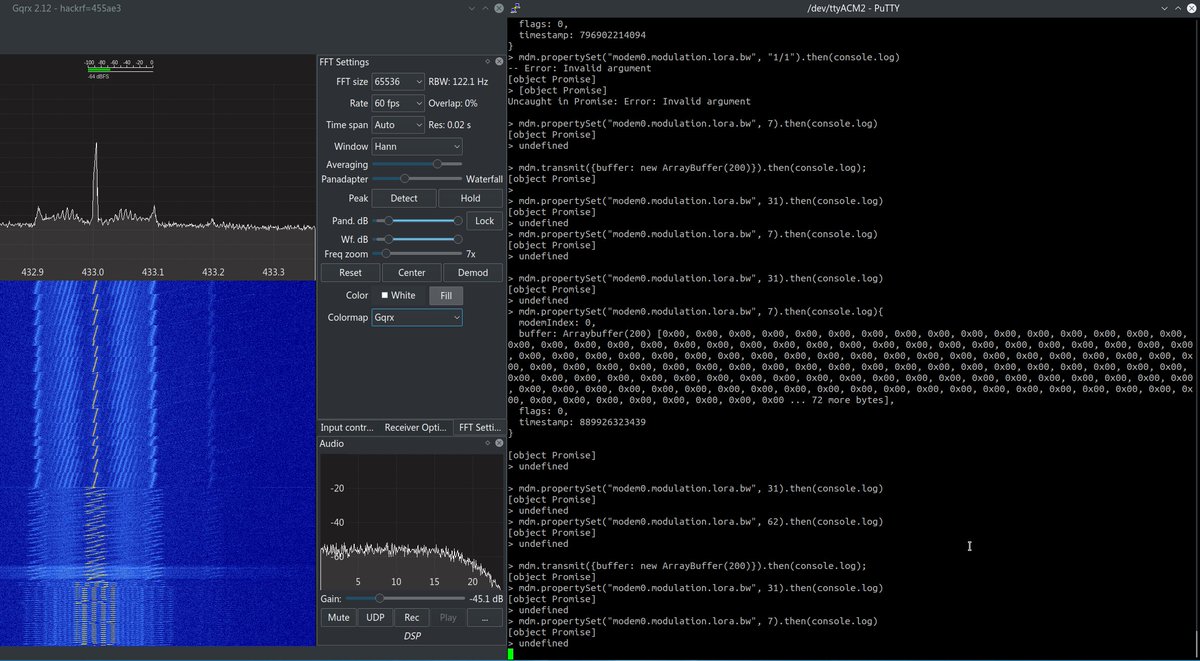
Task: Click the 'Error: Invalid argument' line in PuTTY
Action: pyautogui.click(x=579, y=68)
